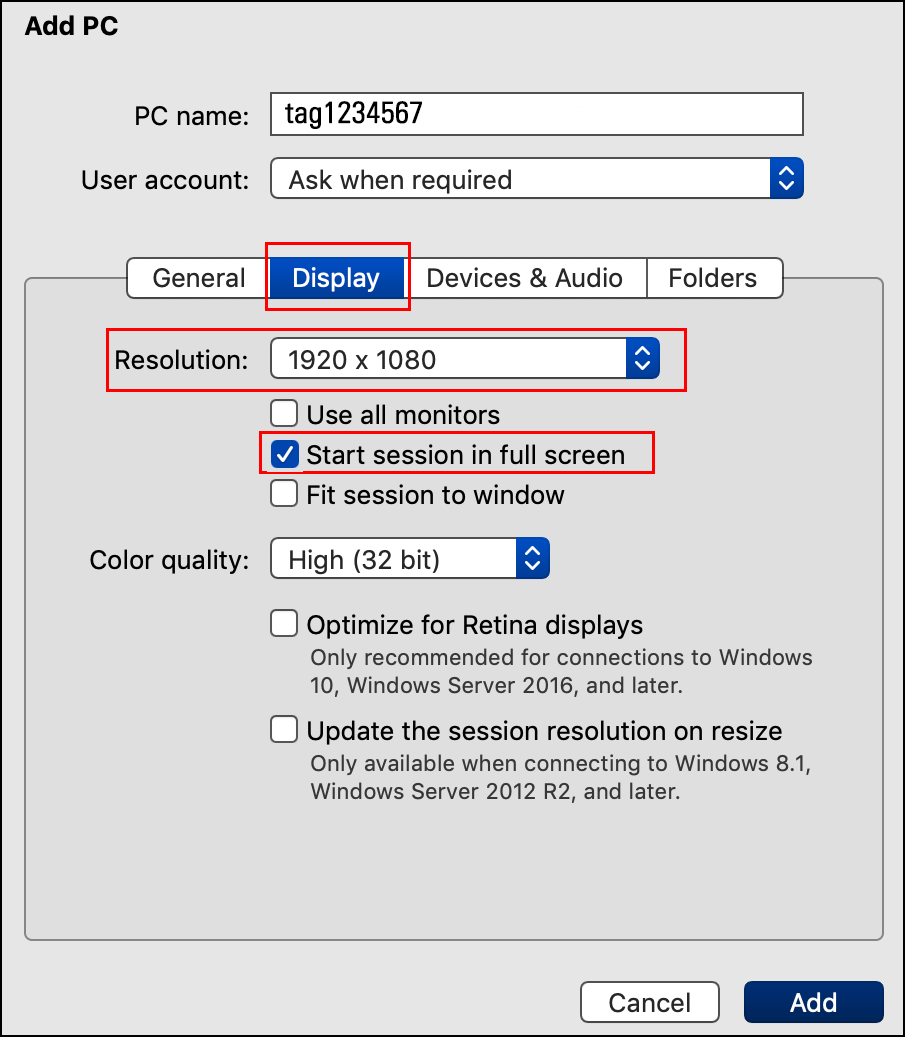Open the Devices & Audio tab
905x1037 pixels.
tap(524, 278)
